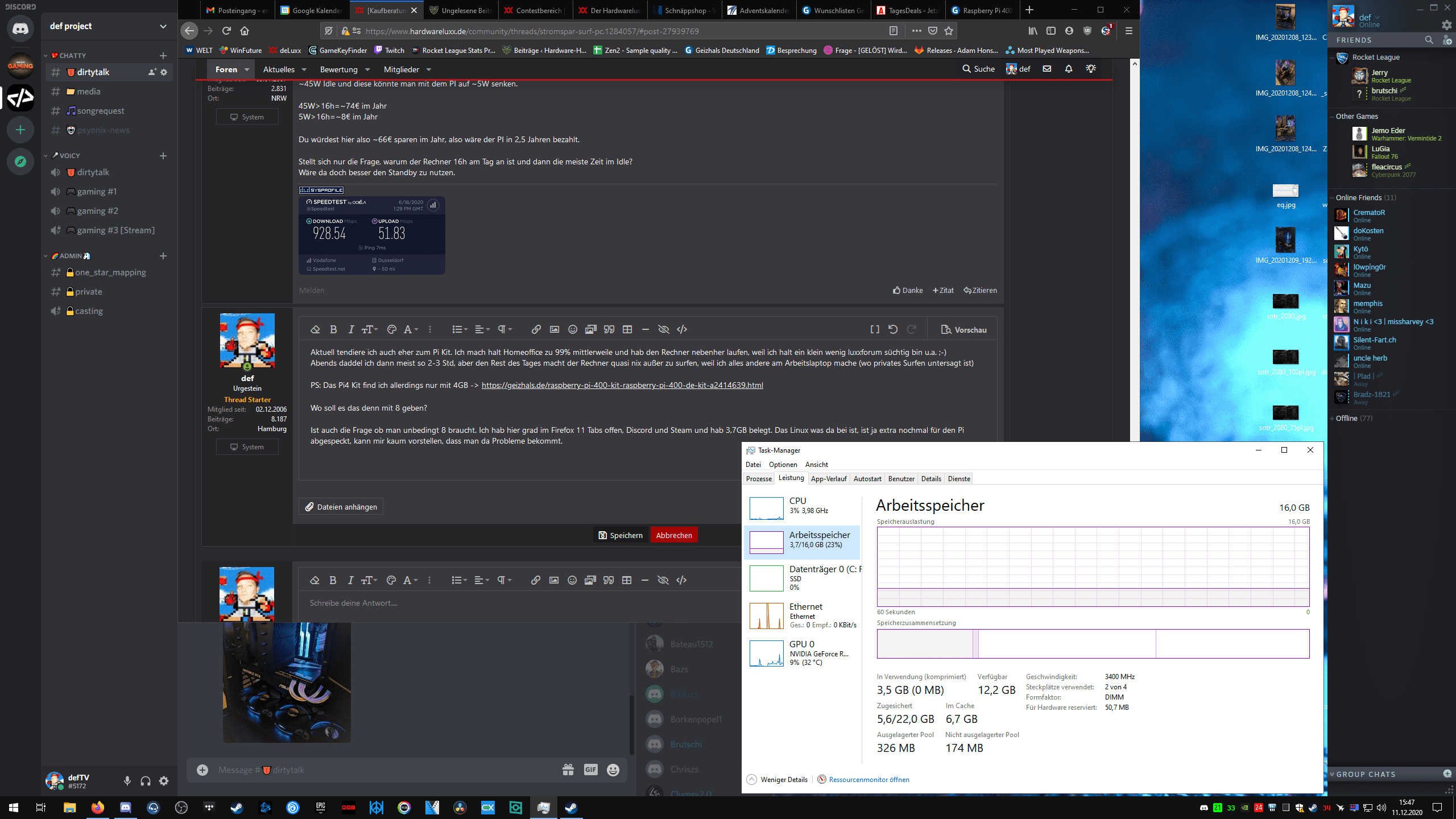This screenshot has height=819, width=1456.
Task: Open forum private messages envelope icon
Action: (x=1047, y=69)
